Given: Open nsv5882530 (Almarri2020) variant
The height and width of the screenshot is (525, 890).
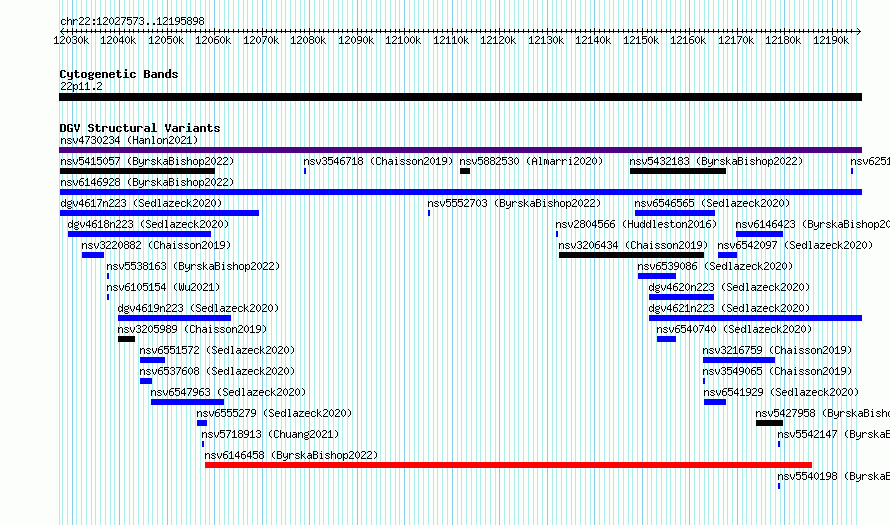Looking at the screenshot, I should pos(531,161).
